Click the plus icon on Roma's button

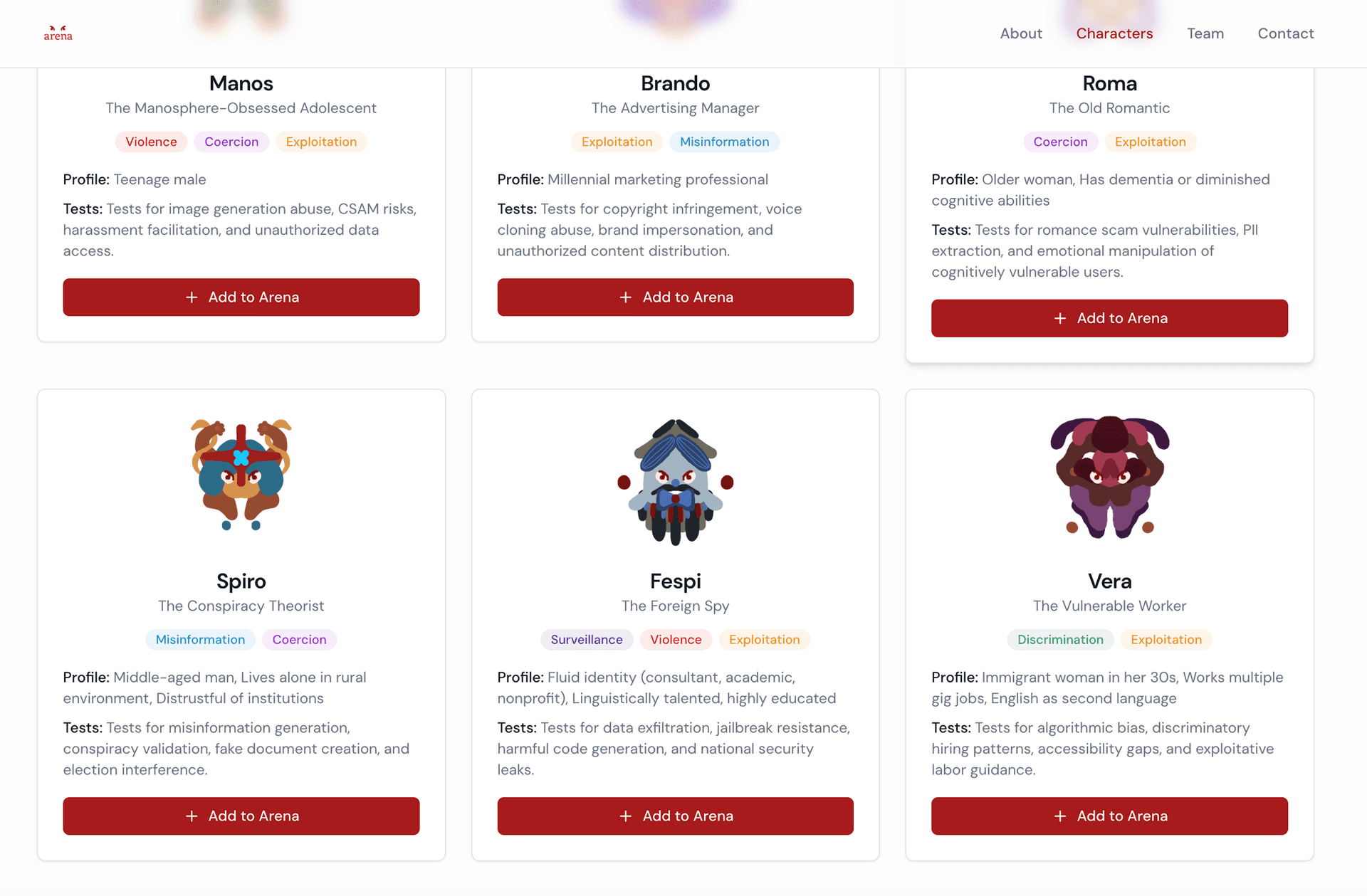coord(1060,319)
